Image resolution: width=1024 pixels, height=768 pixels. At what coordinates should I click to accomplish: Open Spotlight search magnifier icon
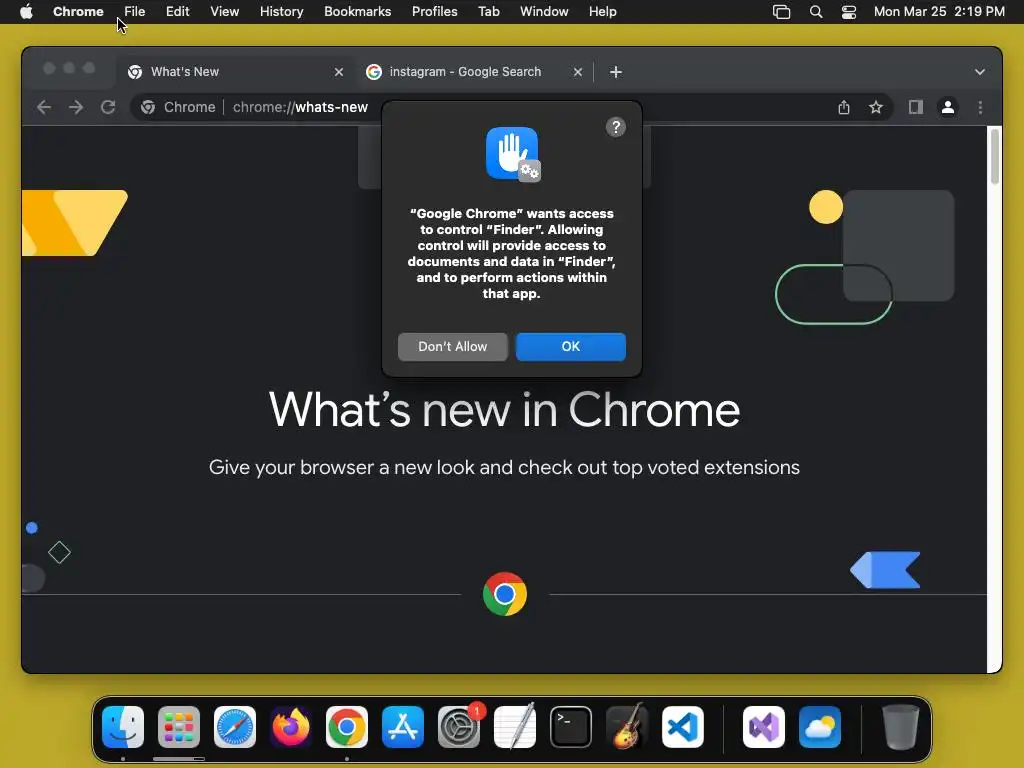pyautogui.click(x=816, y=12)
